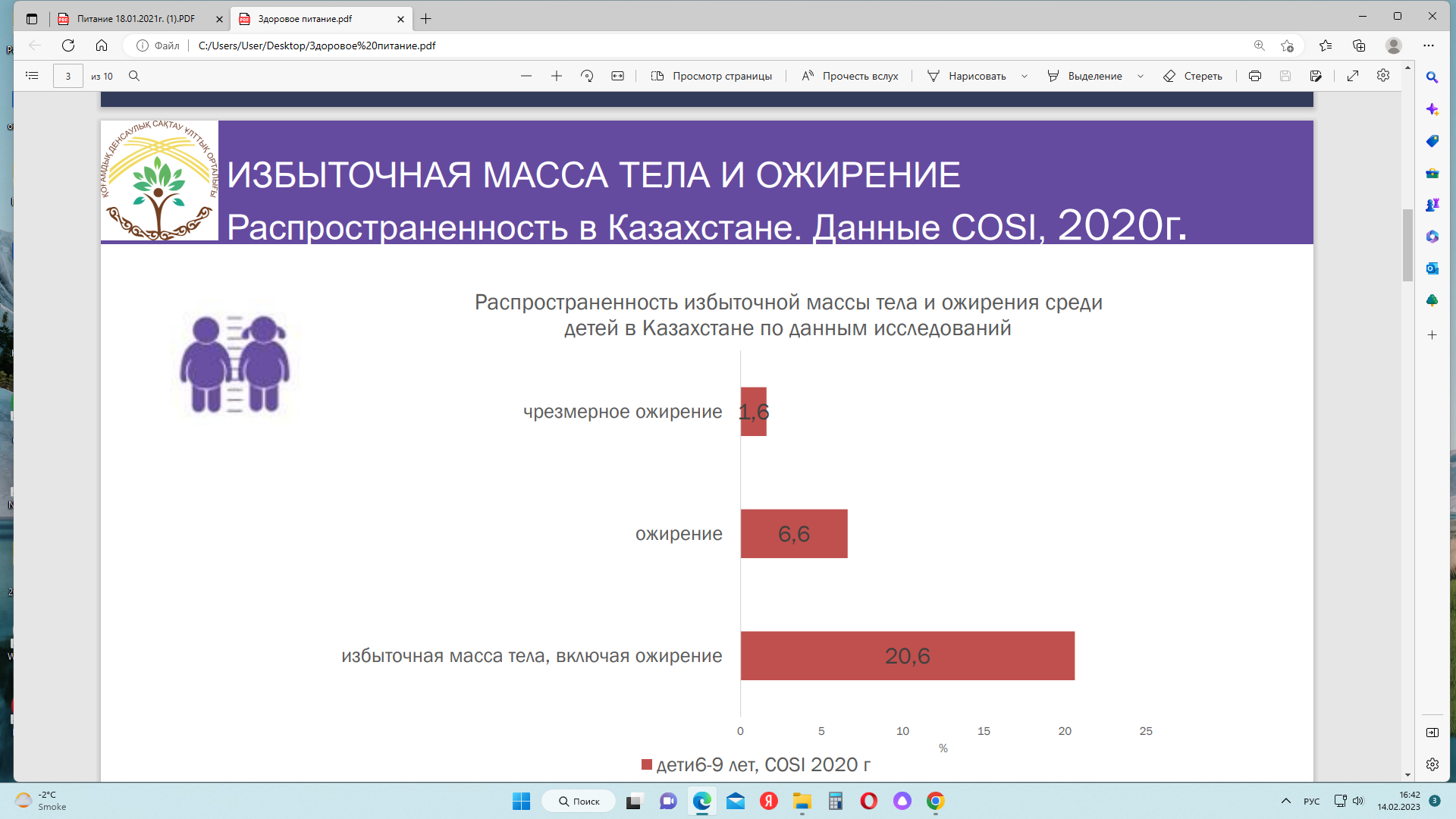Open the clock and calendar
1456x819 pixels.
1399,801
